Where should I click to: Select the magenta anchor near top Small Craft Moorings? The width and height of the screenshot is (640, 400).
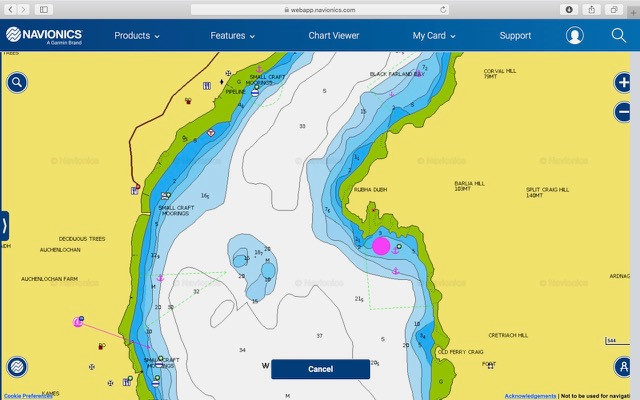point(259,69)
